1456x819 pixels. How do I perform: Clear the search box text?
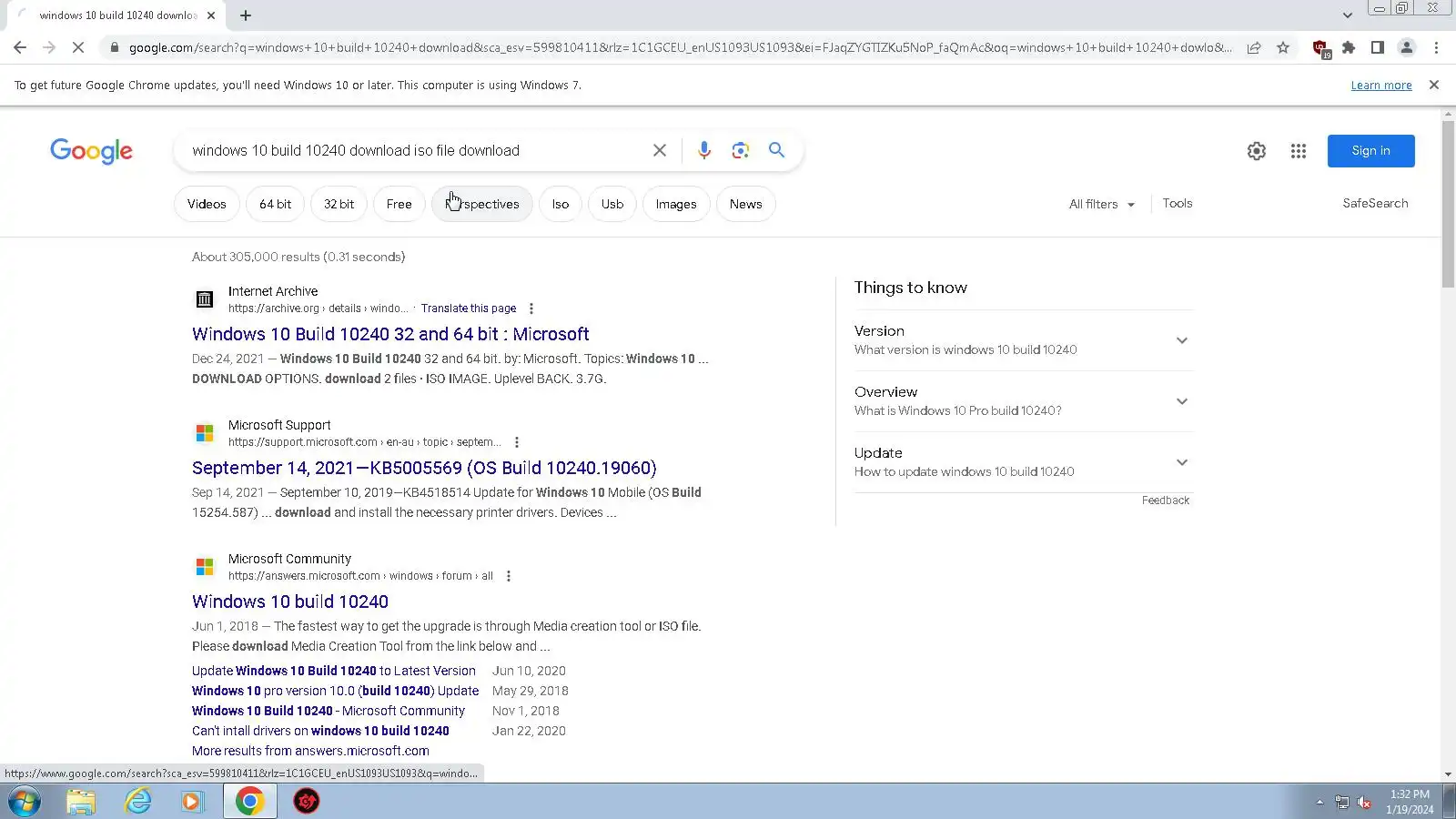pos(660,150)
